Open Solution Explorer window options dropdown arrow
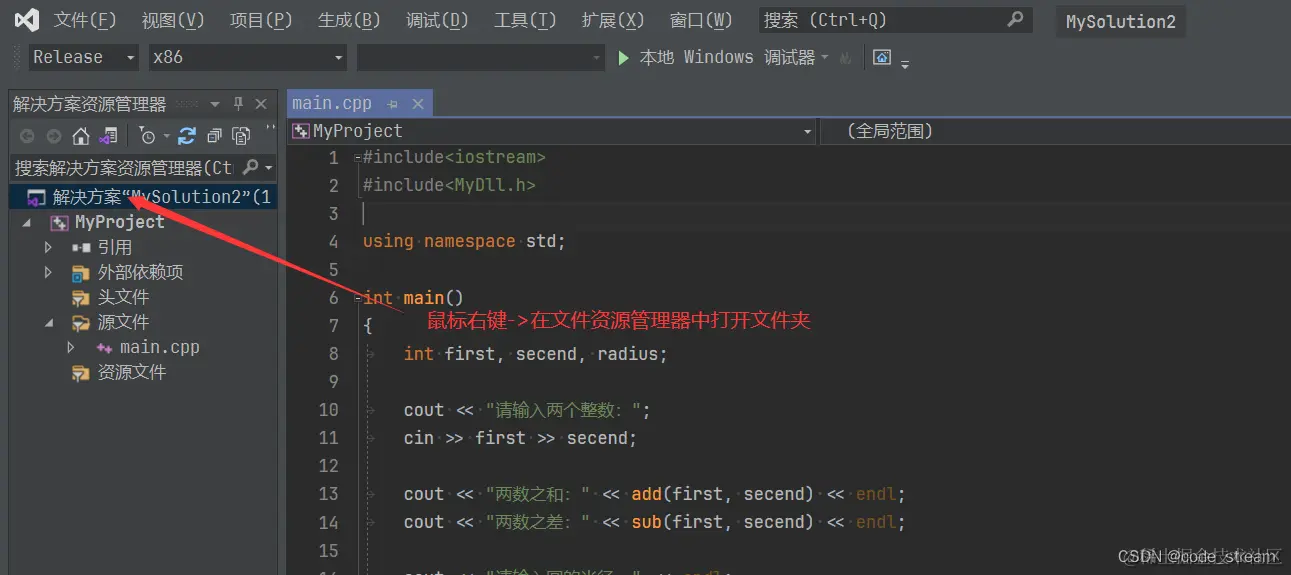The height and width of the screenshot is (575, 1291). pyautogui.click(x=214, y=104)
